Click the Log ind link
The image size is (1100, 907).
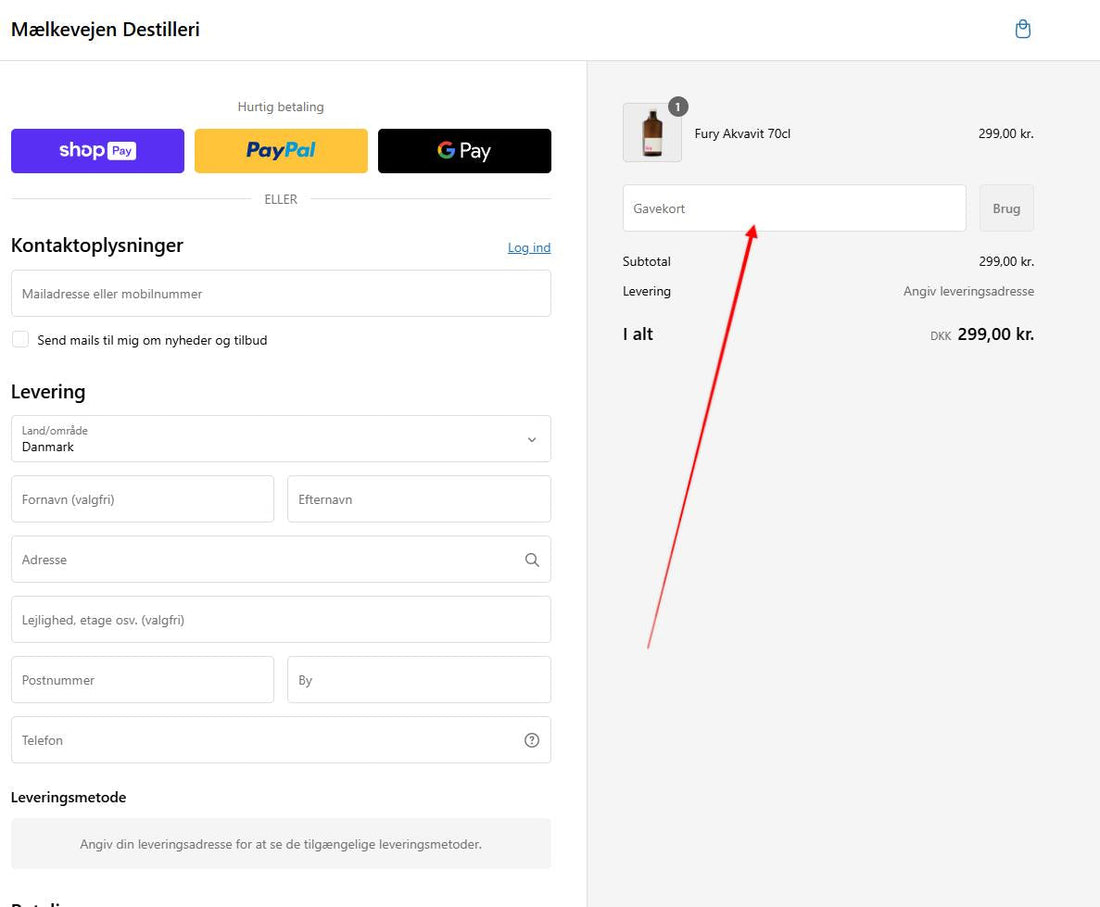529,248
